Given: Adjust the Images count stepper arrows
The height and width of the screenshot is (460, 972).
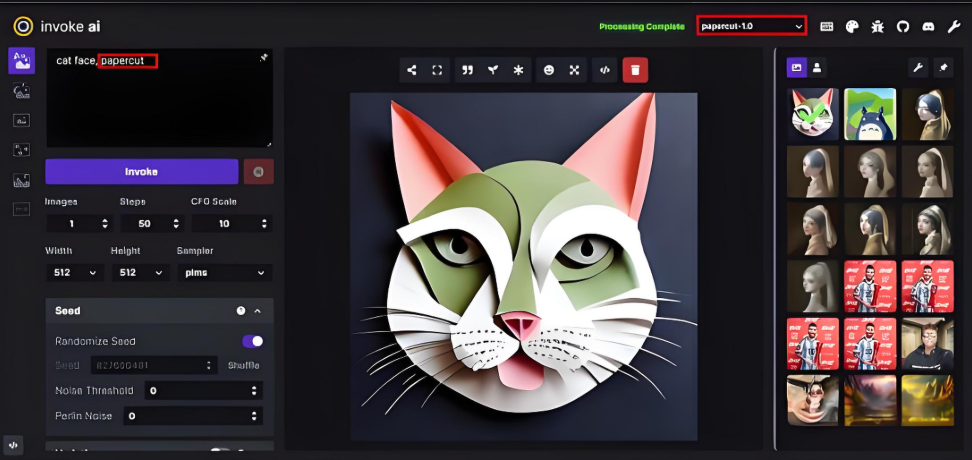Looking at the screenshot, I should click(x=105, y=223).
